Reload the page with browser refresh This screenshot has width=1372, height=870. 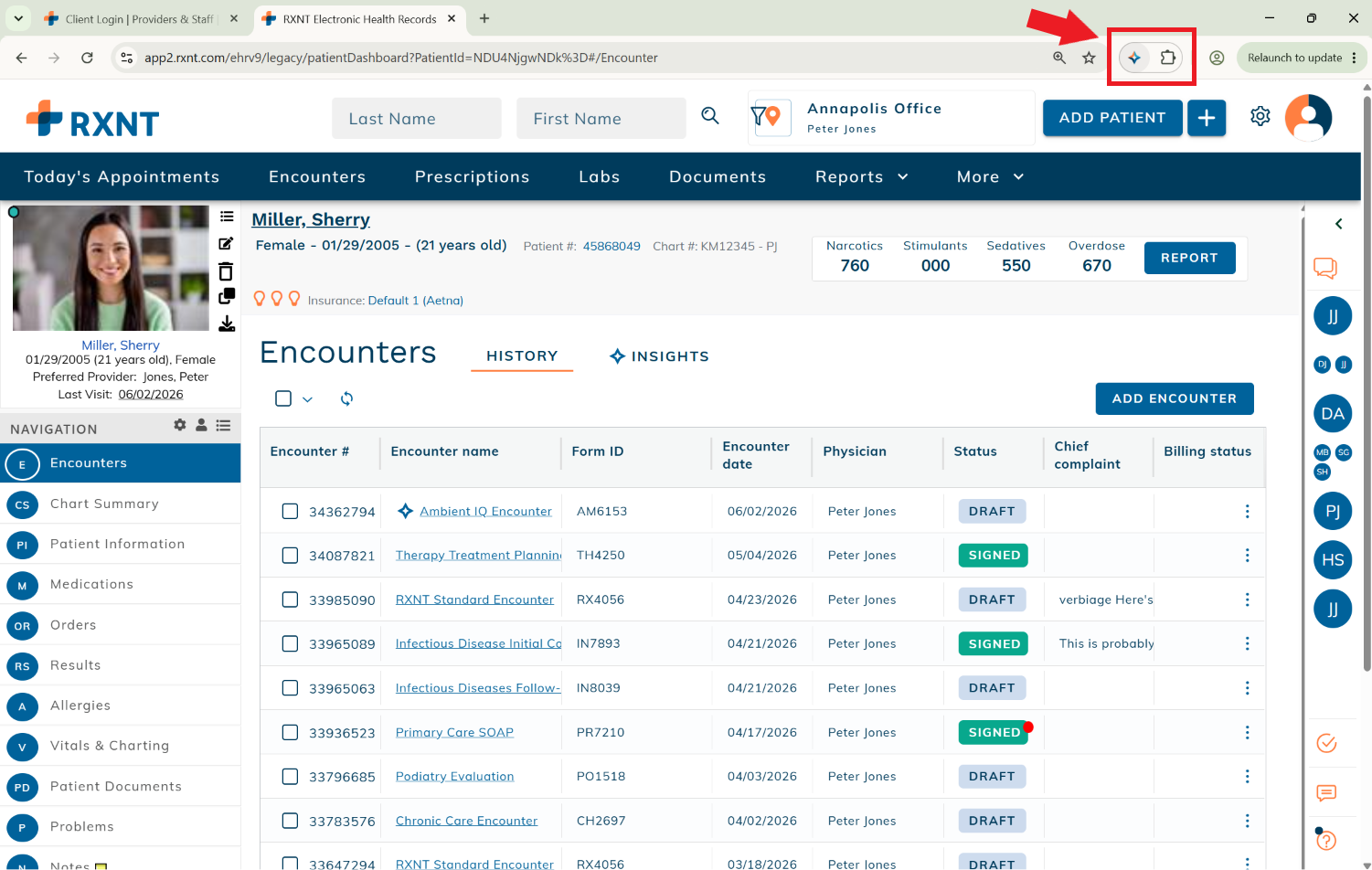tap(87, 58)
